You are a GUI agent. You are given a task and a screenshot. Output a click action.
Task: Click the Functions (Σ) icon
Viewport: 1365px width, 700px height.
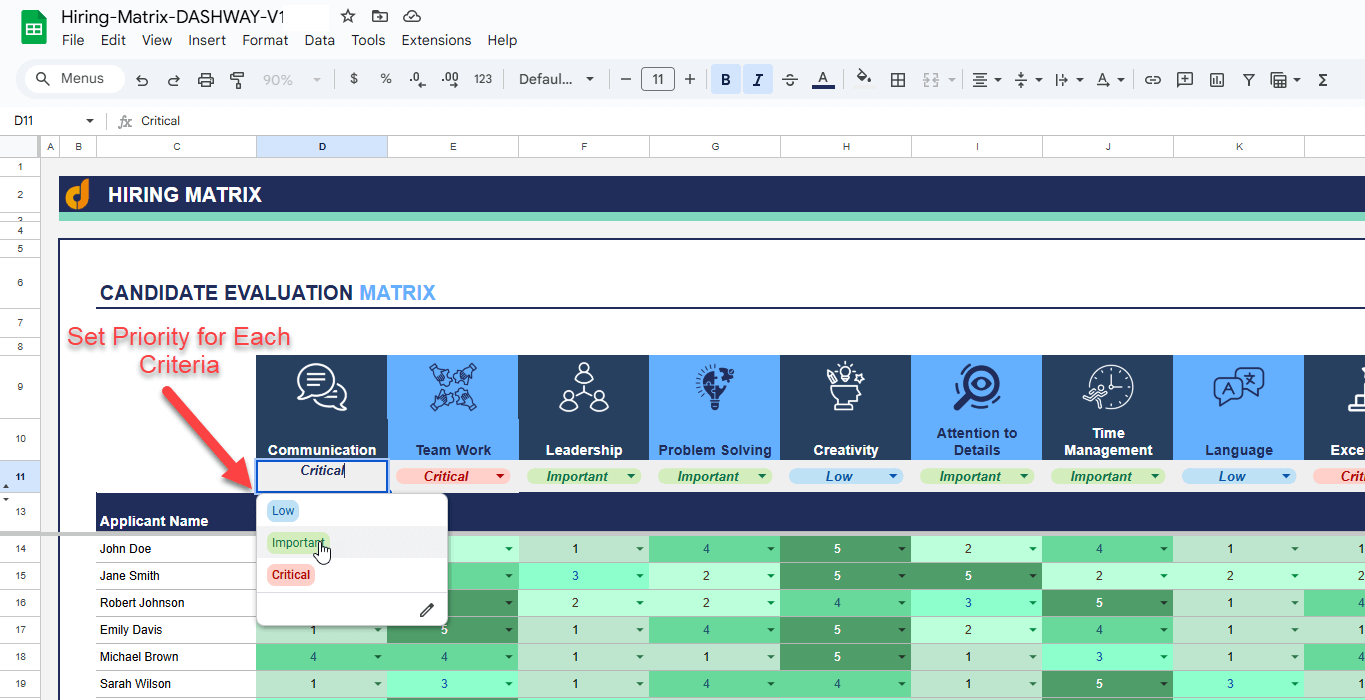click(x=1325, y=78)
